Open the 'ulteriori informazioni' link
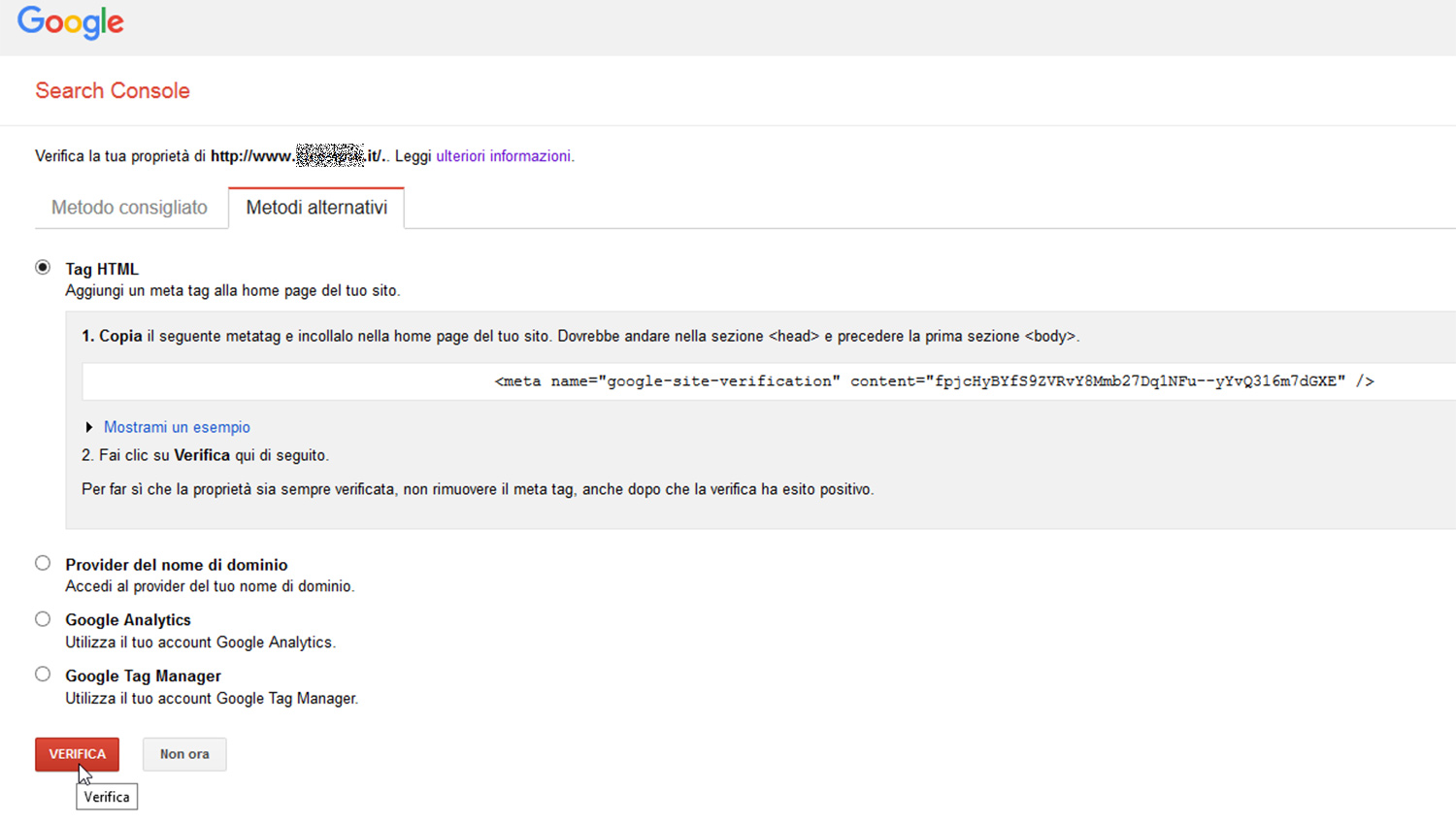The image size is (1456, 824). (503, 156)
